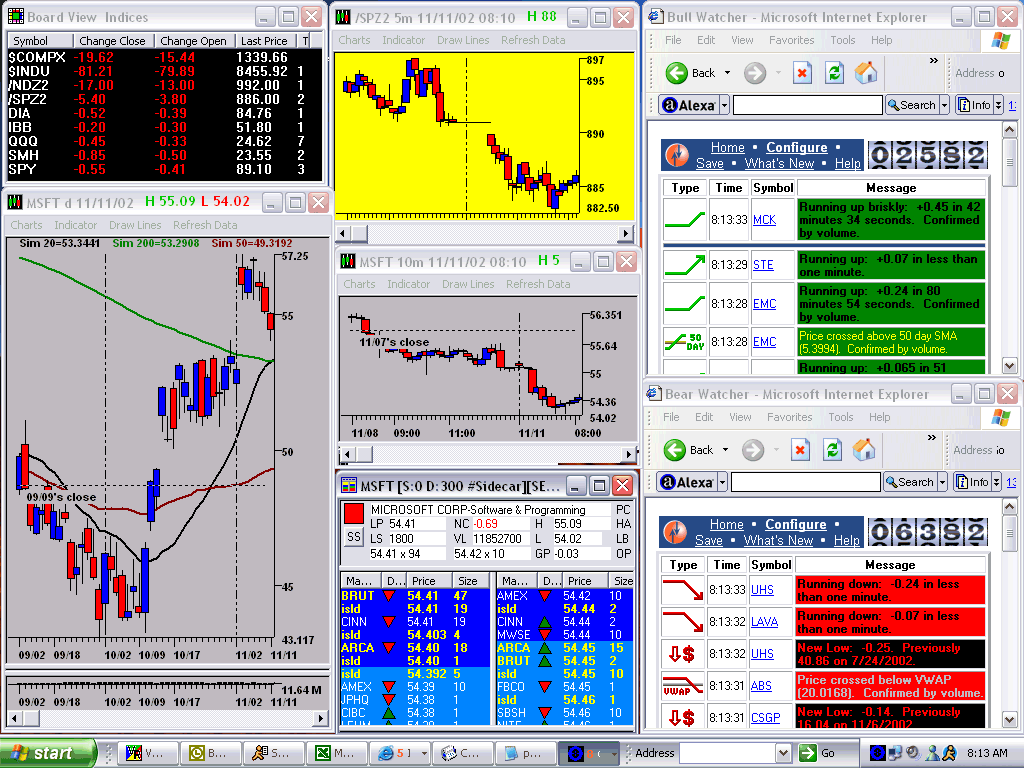The height and width of the screenshot is (768, 1024).
Task: Expand toolbar chevron in Bull Watcher
Action: (933, 61)
